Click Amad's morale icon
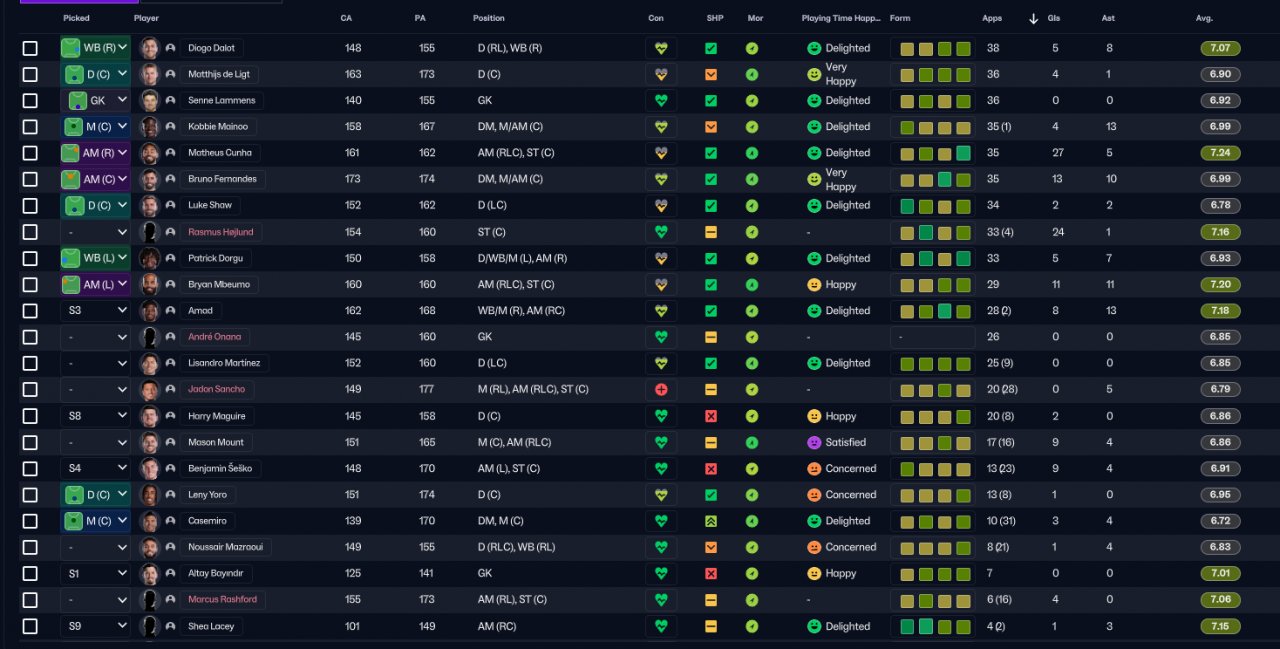Screen dimensions: 1280x649 (x=752, y=311)
